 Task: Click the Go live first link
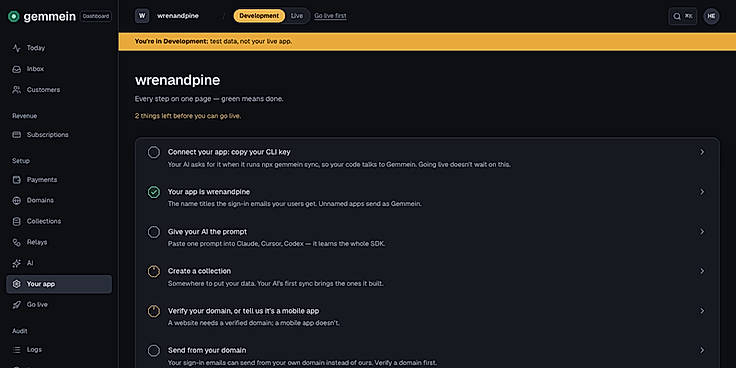[330, 16]
